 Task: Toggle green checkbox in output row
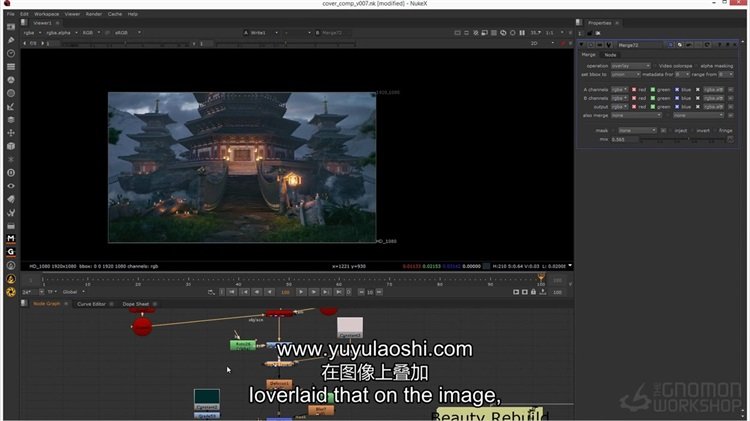(652, 107)
